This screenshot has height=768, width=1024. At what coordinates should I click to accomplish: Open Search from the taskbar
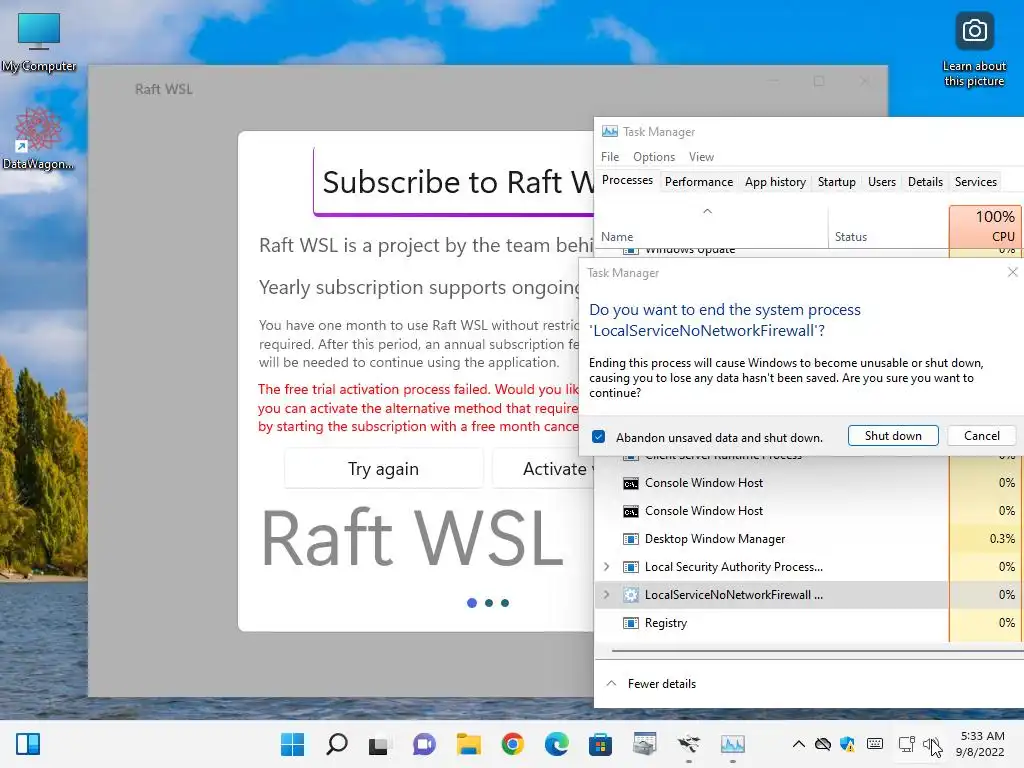click(336, 744)
